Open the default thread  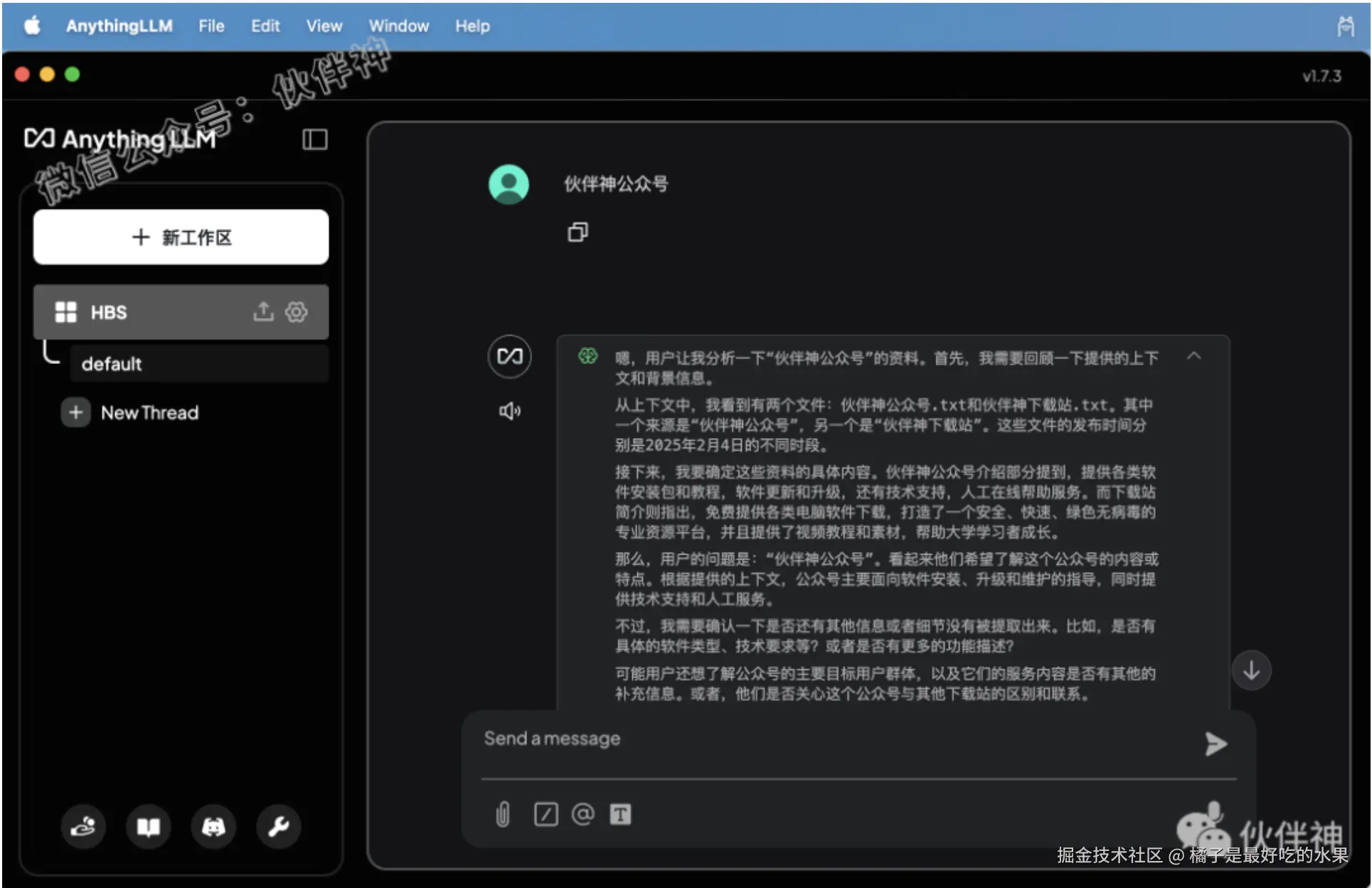pyautogui.click(x=199, y=364)
